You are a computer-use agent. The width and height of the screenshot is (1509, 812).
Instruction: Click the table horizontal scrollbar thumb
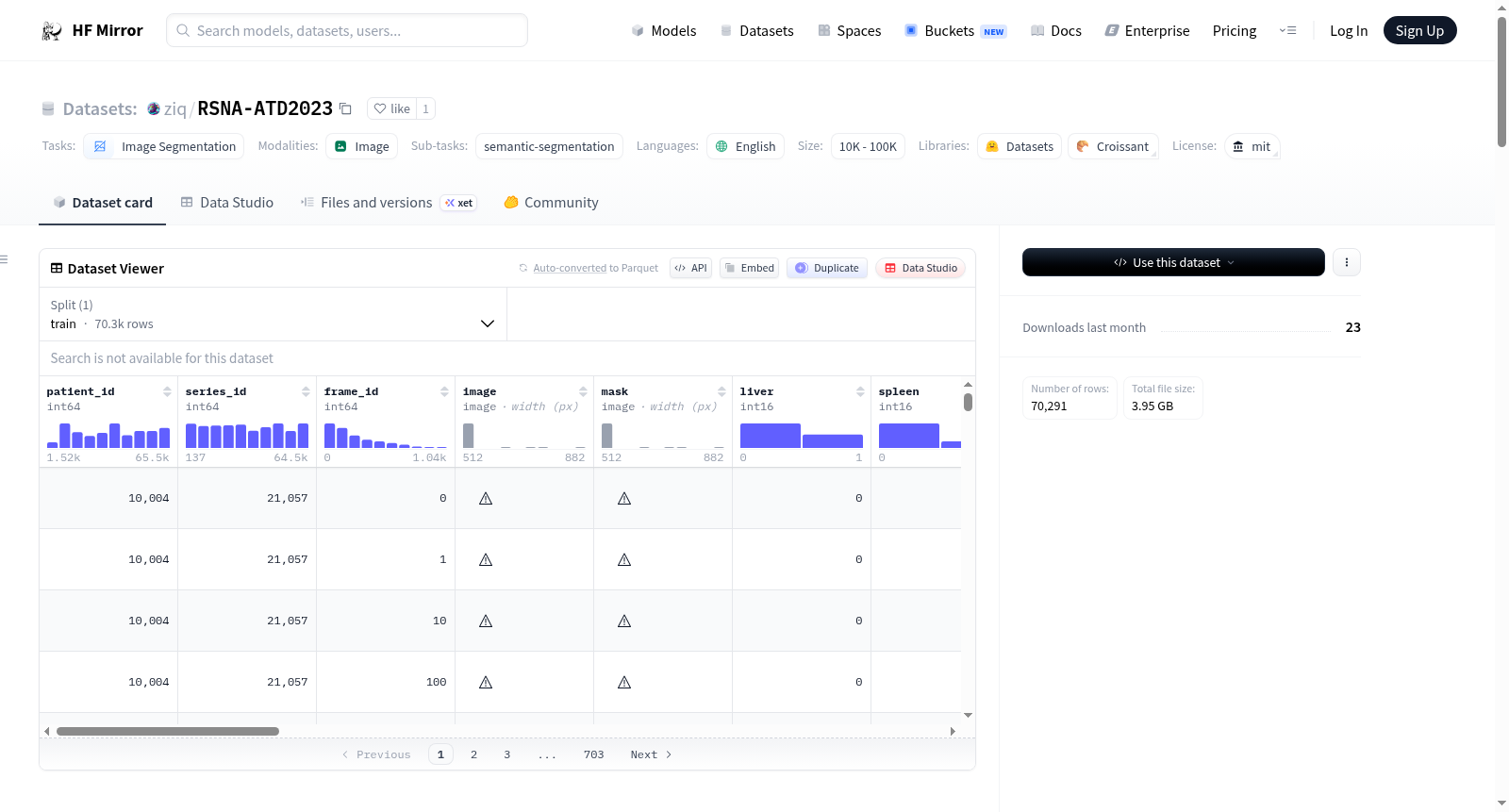point(168,731)
